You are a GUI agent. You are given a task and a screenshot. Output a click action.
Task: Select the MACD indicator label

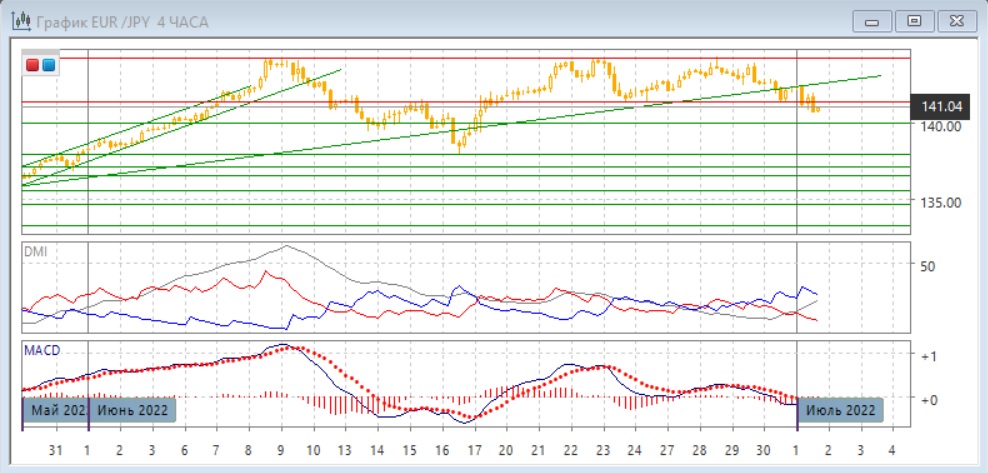[41, 351]
